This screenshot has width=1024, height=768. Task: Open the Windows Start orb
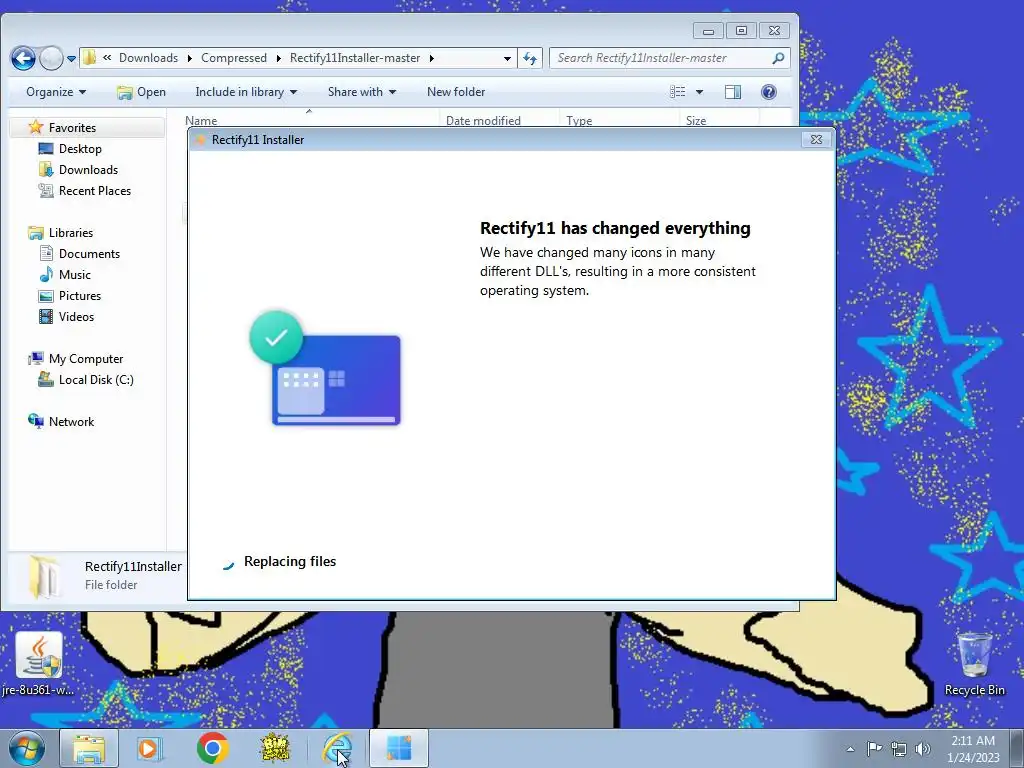[26, 748]
